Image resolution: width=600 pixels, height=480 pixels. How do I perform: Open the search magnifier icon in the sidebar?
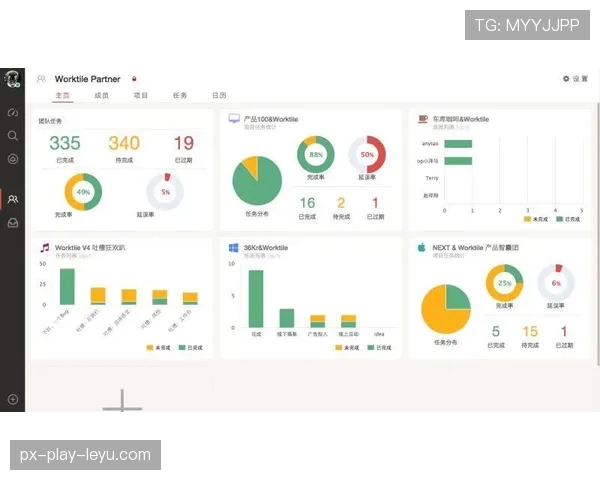coord(13,136)
